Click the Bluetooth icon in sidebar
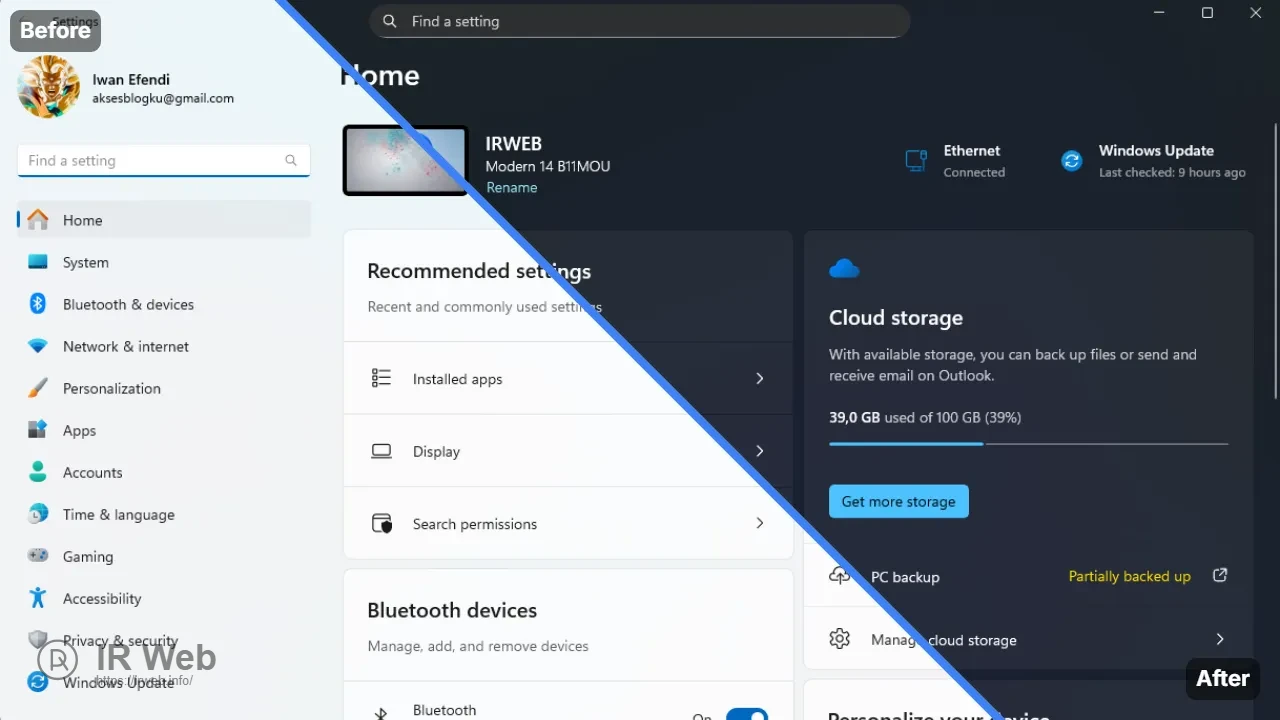Image resolution: width=1280 pixels, height=720 pixels. pos(38,304)
